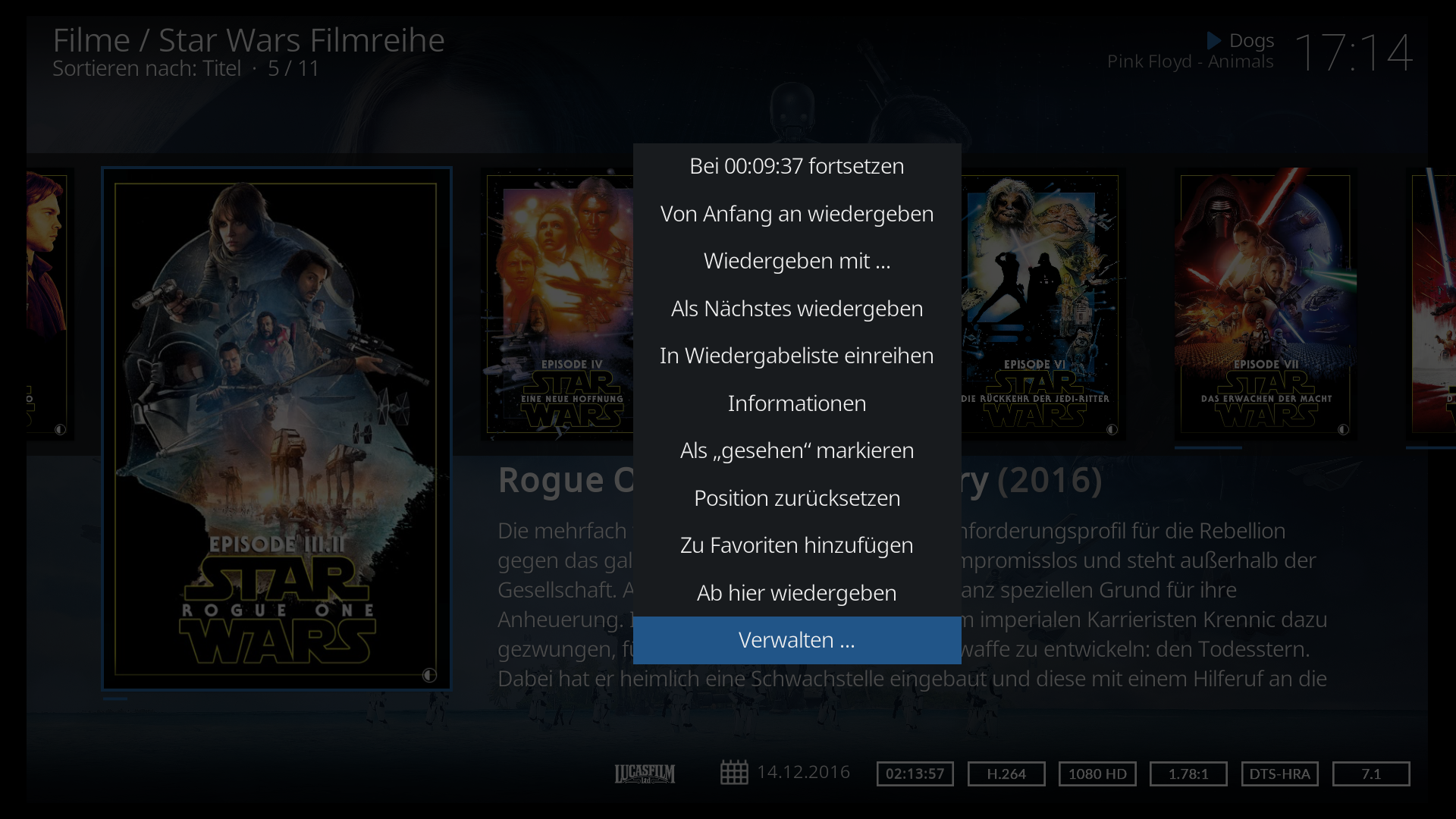Select 'Als Nächstes wiedergeben'
The width and height of the screenshot is (1456, 819).
pyautogui.click(x=797, y=309)
